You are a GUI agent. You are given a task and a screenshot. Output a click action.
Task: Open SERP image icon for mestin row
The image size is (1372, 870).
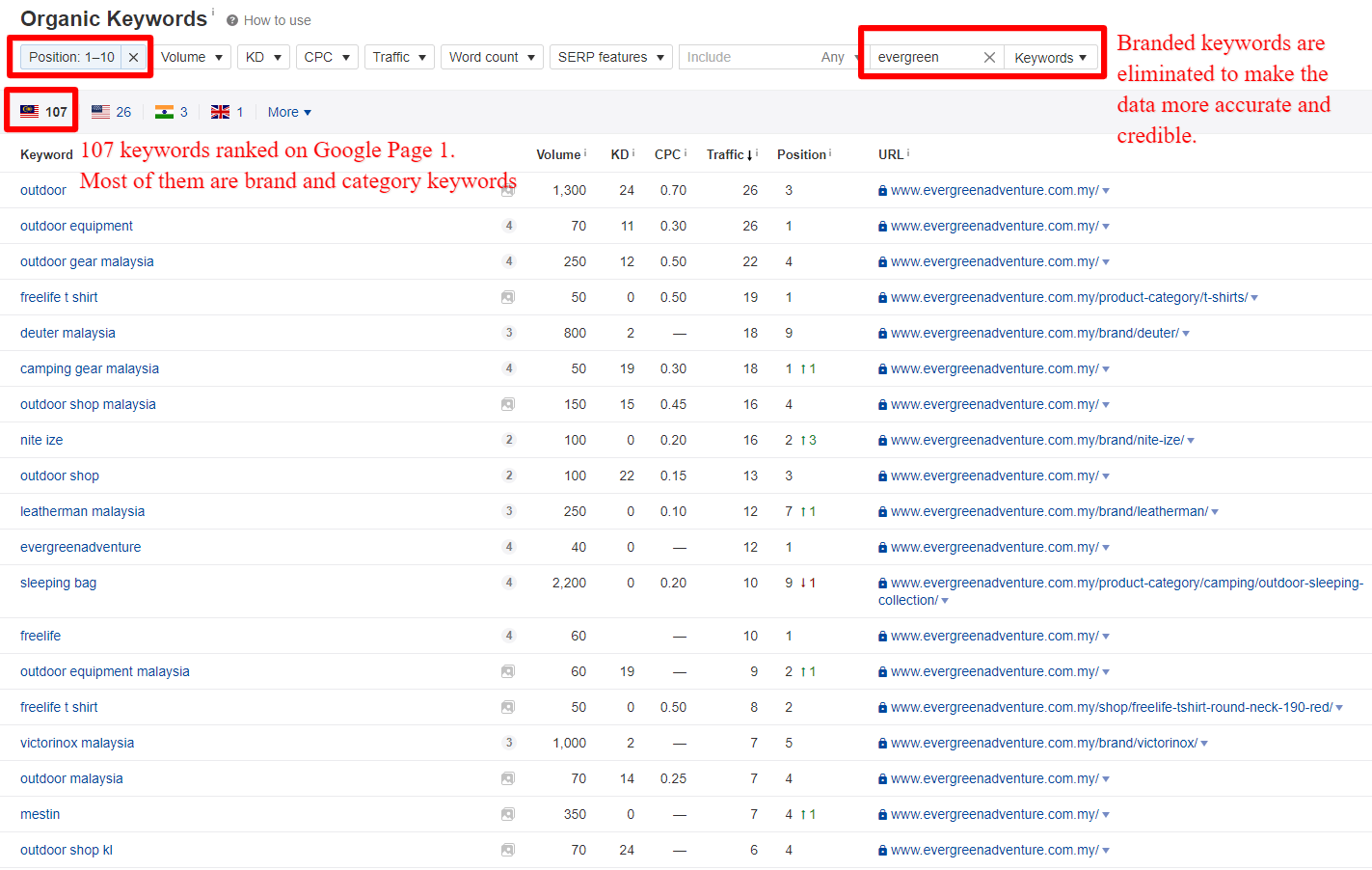[x=508, y=814]
